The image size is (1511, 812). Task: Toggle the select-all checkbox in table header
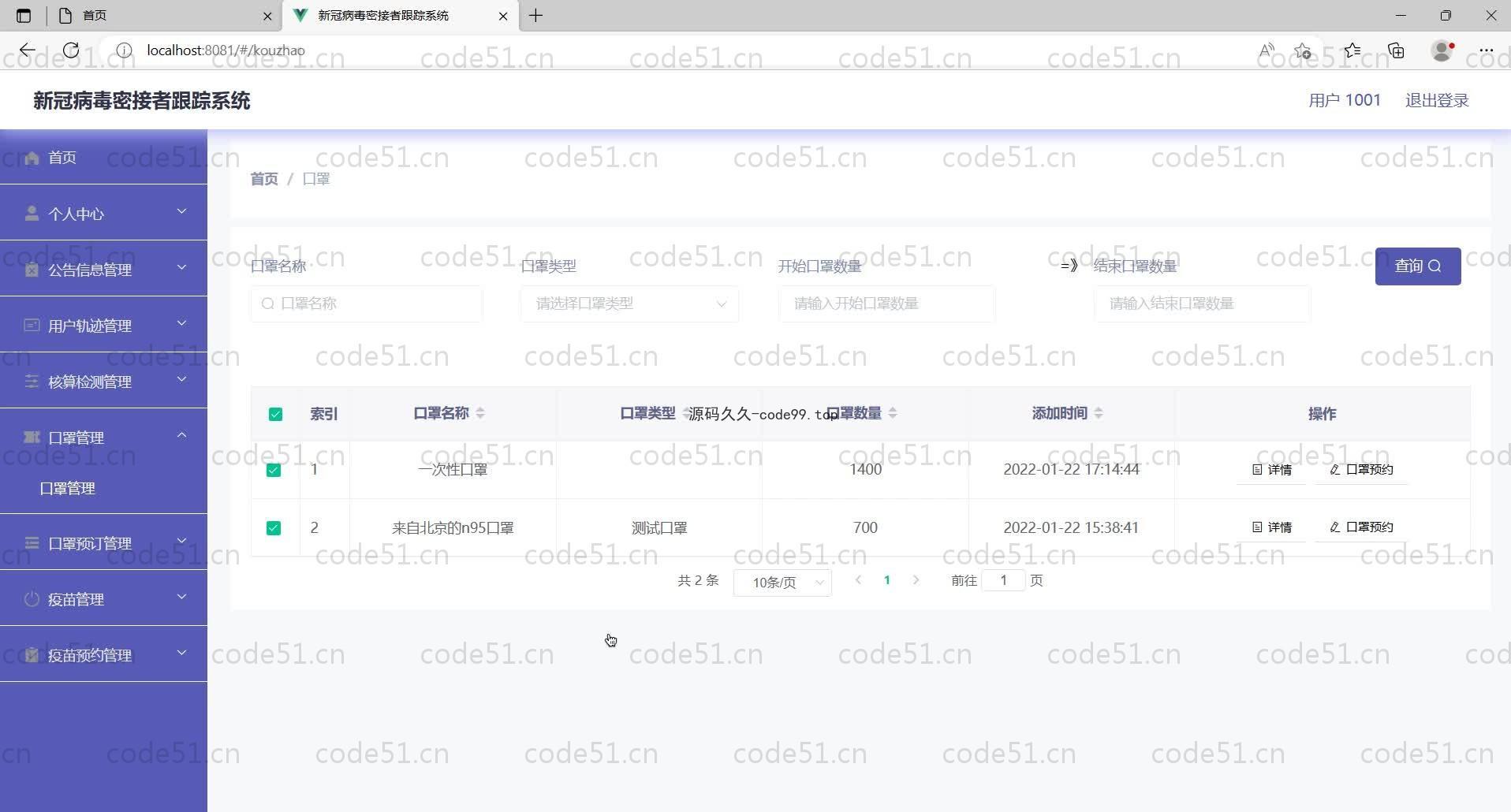tap(275, 414)
